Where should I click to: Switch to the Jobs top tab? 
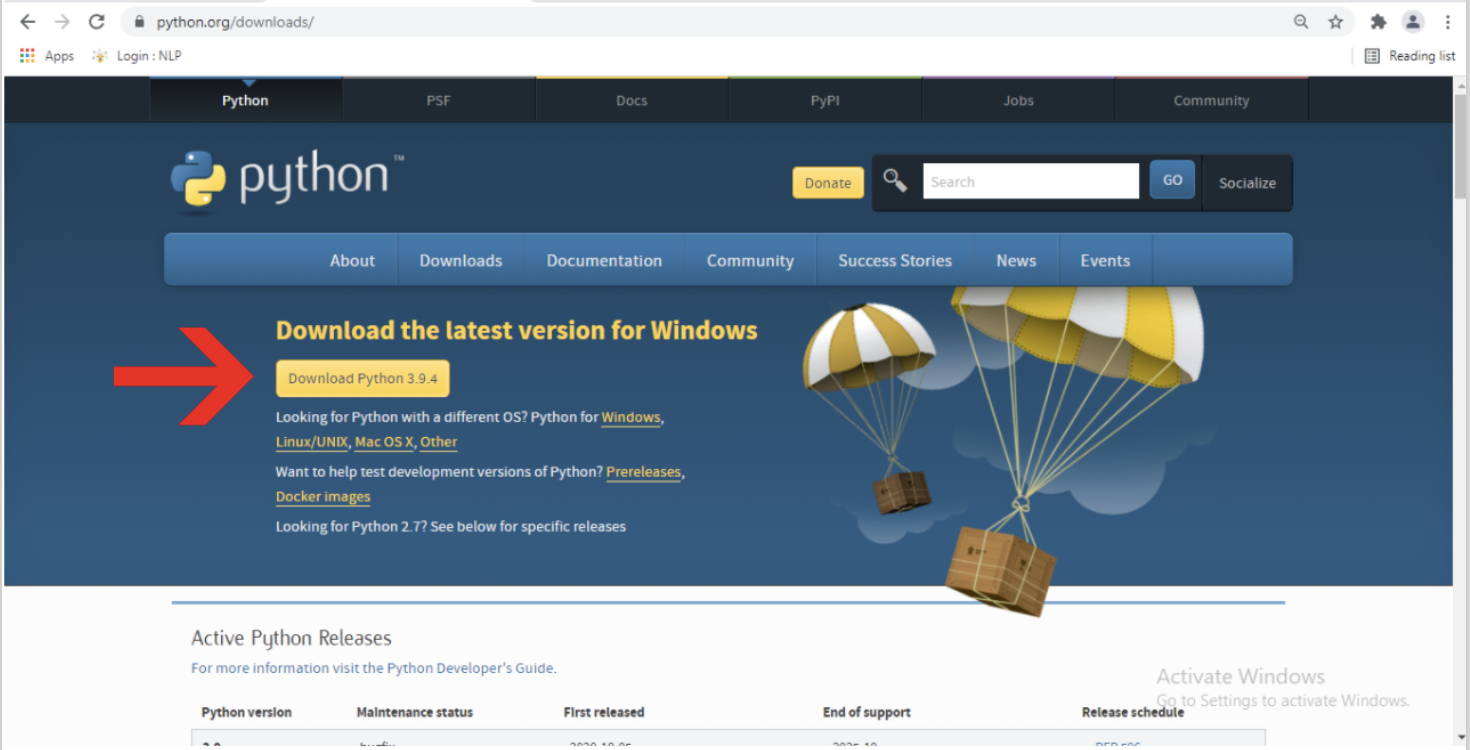pos(1018,100)
